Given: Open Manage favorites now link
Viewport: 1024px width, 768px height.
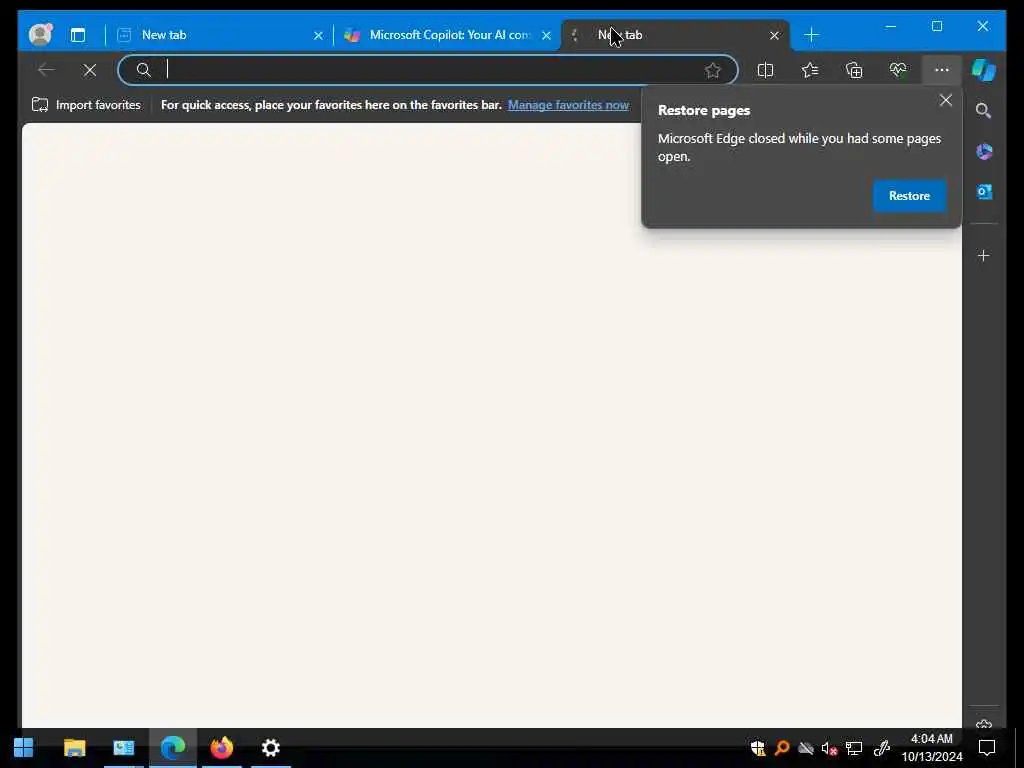Looking at the screenshot, I should tap(568, 105).
